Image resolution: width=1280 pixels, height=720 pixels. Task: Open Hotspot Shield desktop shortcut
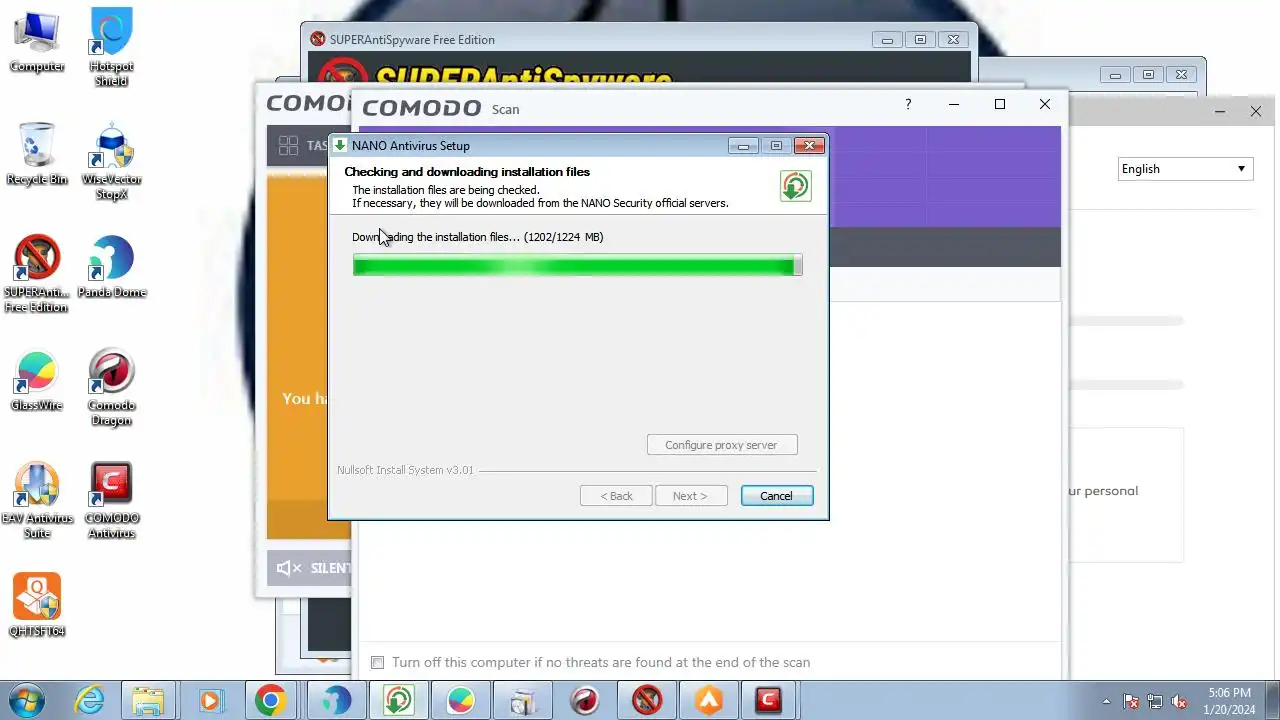(111, 47)
